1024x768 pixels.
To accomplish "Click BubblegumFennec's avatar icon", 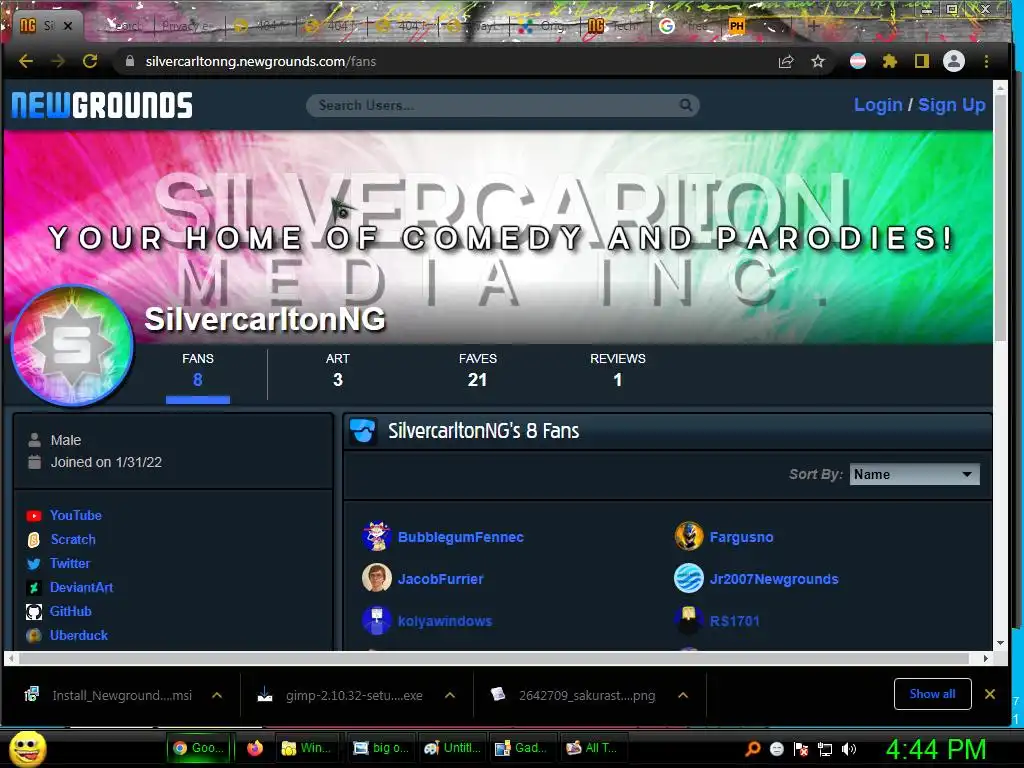I will (x=377, y=536).
